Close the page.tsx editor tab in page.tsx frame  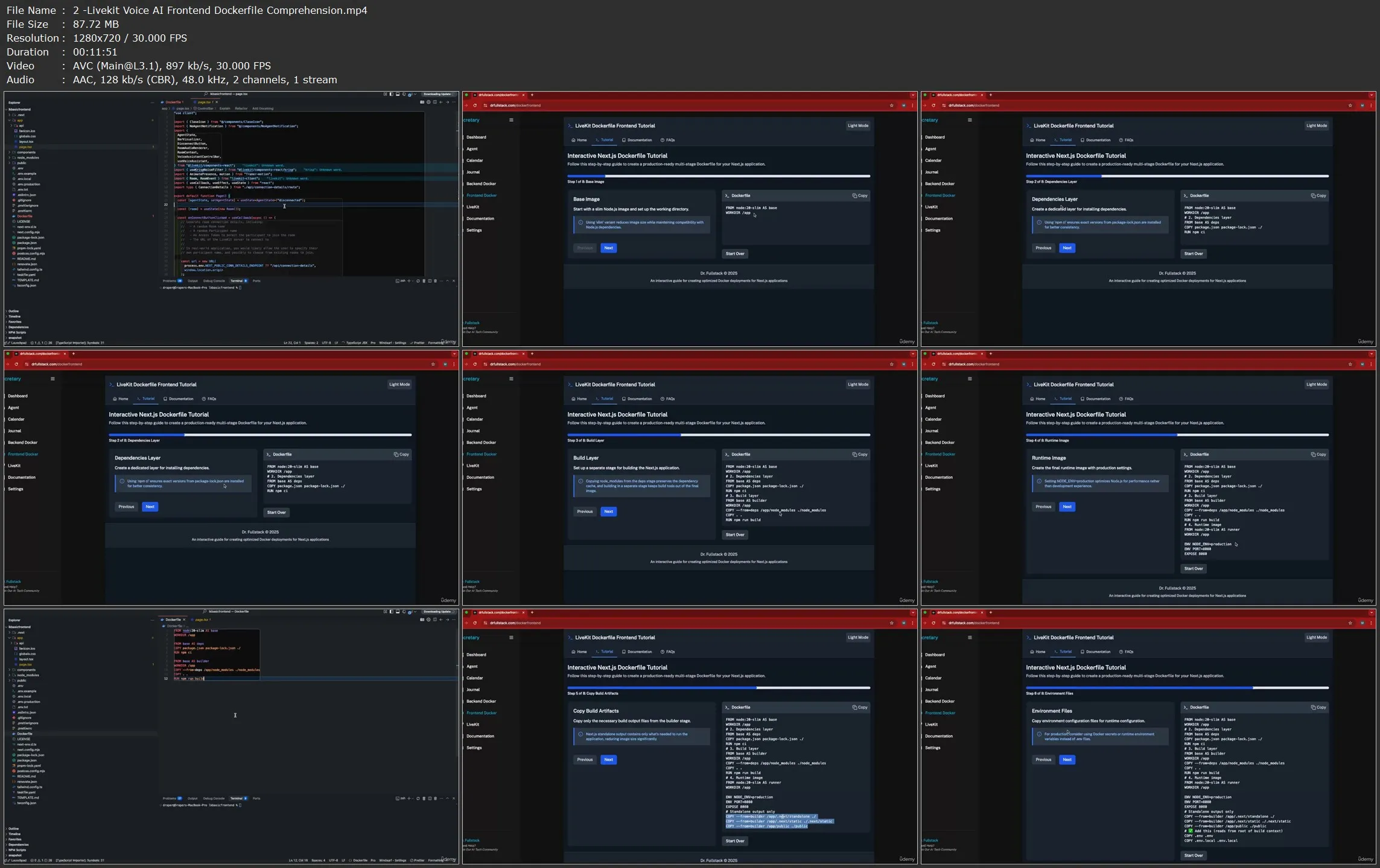(x=216, y=102)
